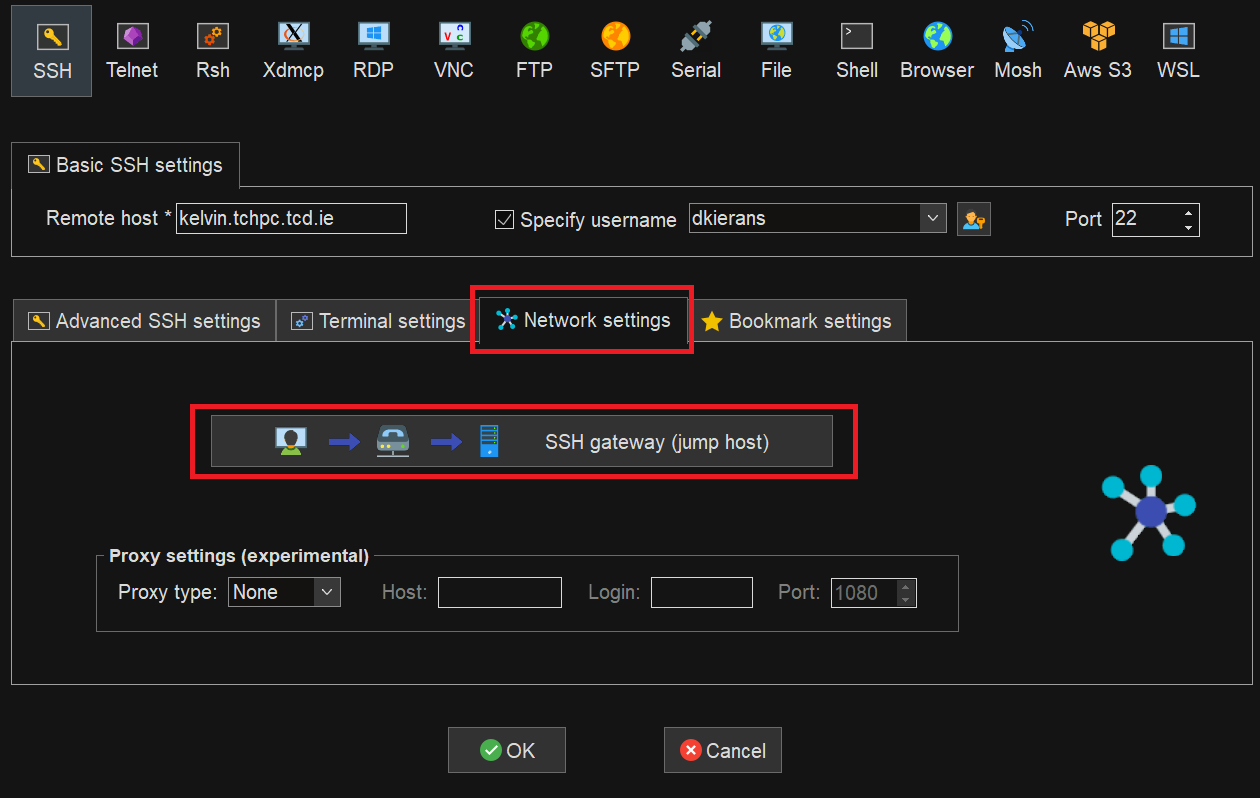Viewport: 1260px width, 798px height.
Task: Select the Mosh session type
Action: (x=1017, y=50)
